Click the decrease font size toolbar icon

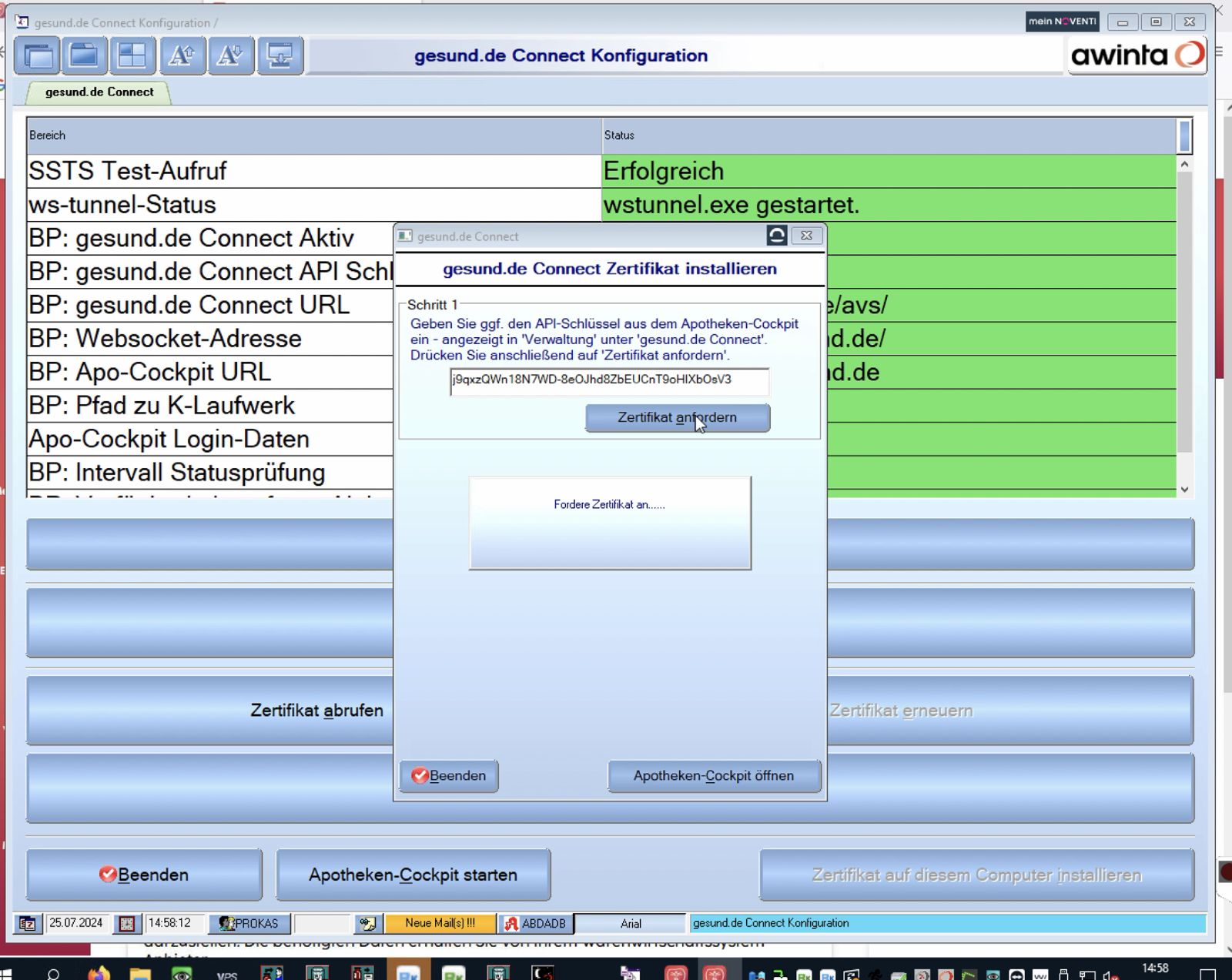(230, 55)
